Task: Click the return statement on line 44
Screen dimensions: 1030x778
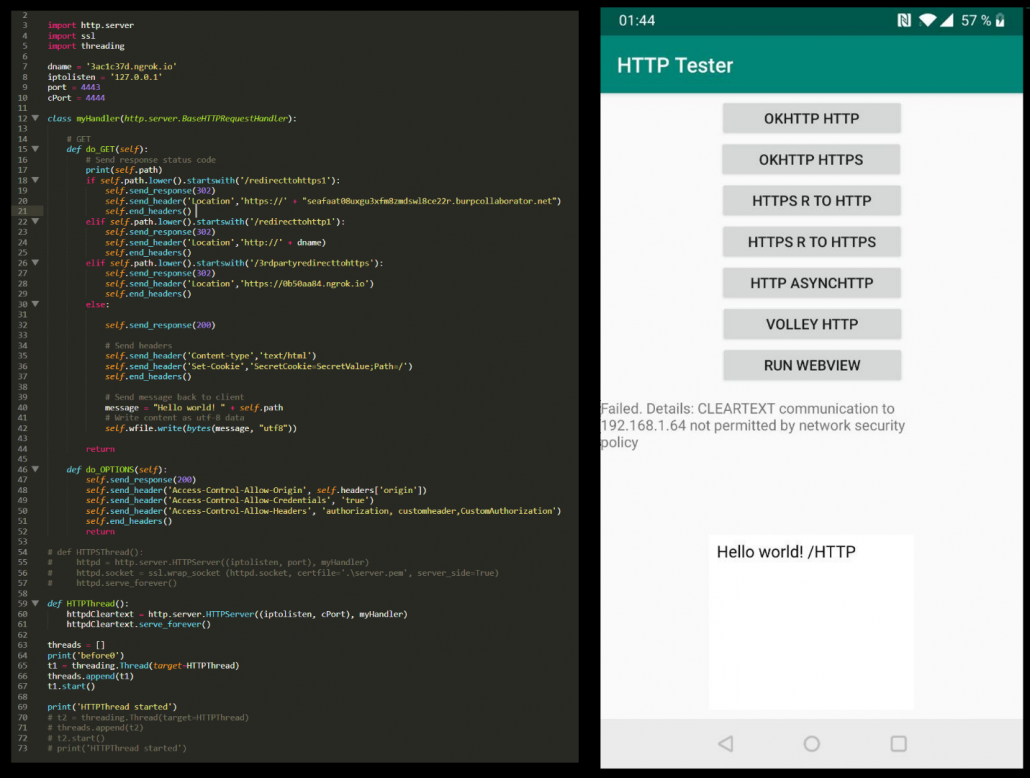Action: tap(100, 449)
